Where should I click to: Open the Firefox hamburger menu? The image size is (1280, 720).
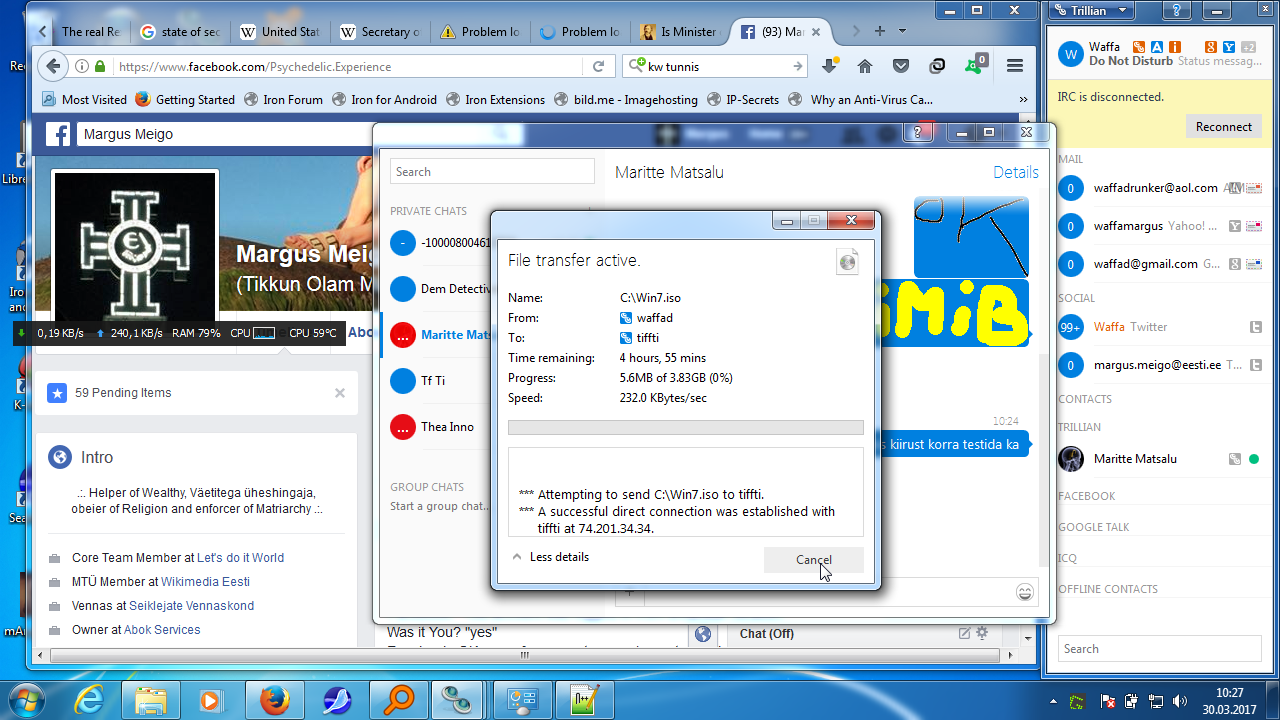[x=1014, y=67]
